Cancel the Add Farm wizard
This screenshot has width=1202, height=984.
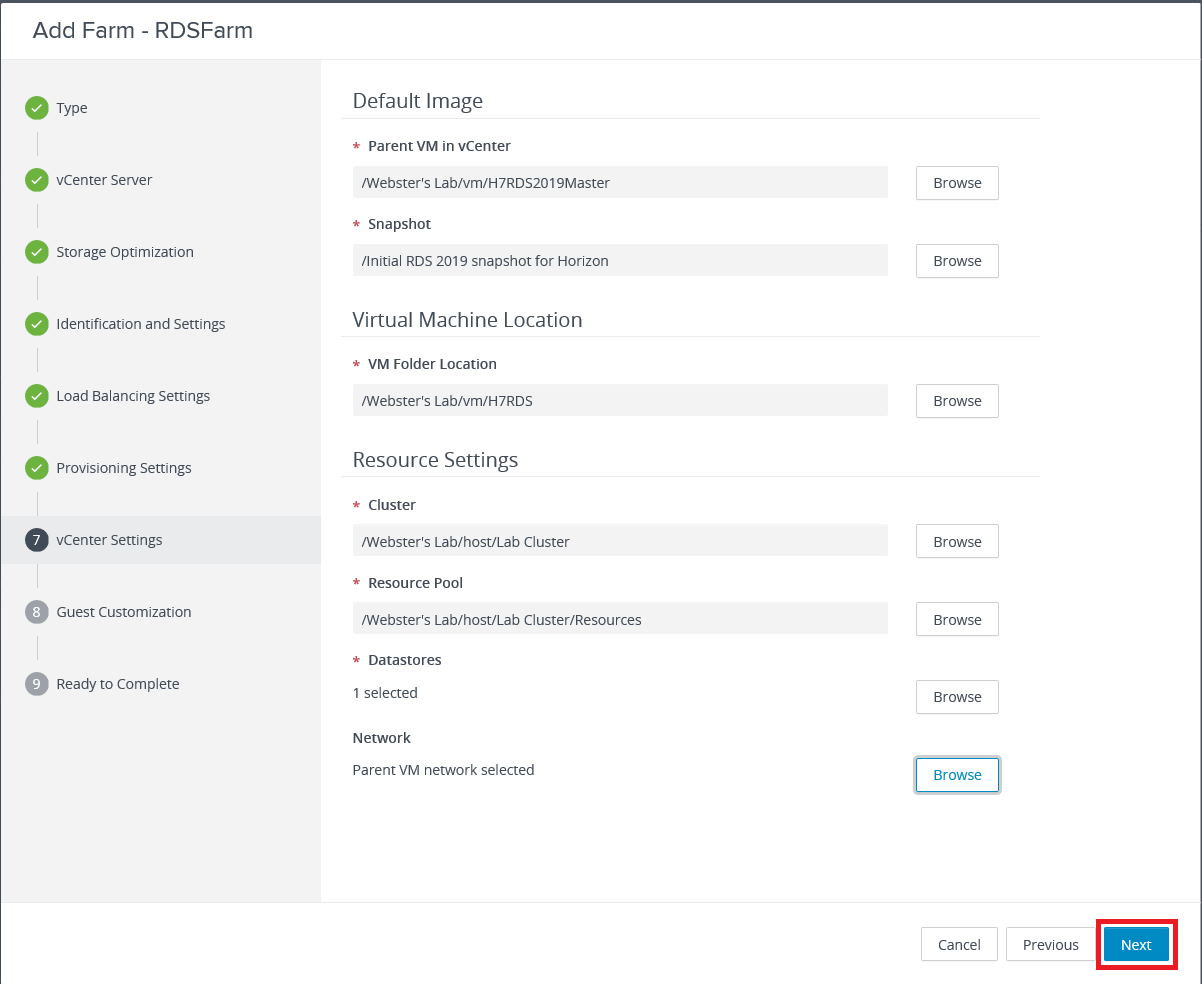958,945
